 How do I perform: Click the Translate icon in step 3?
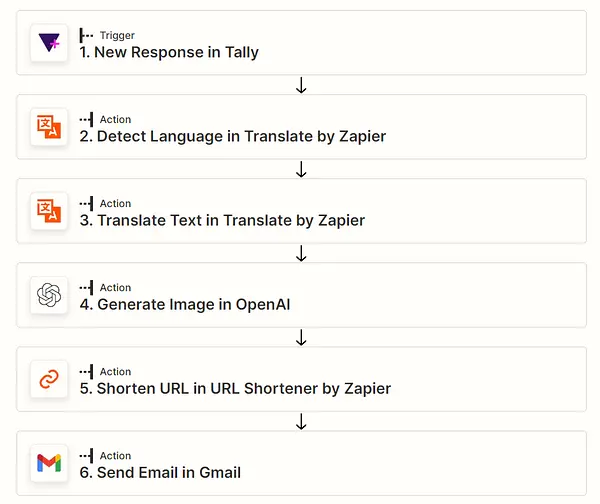[49, 211]
